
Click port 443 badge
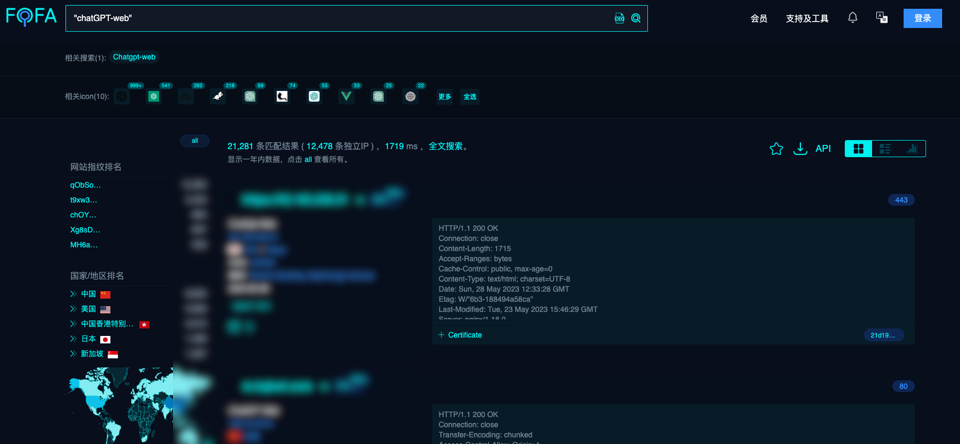(901, 200)
